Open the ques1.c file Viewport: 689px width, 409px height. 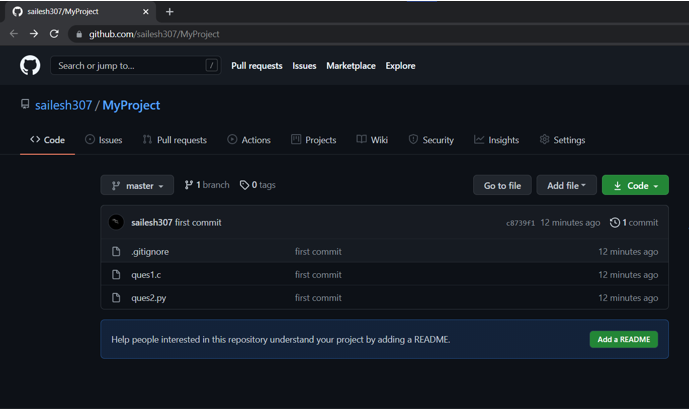[146, 275]
